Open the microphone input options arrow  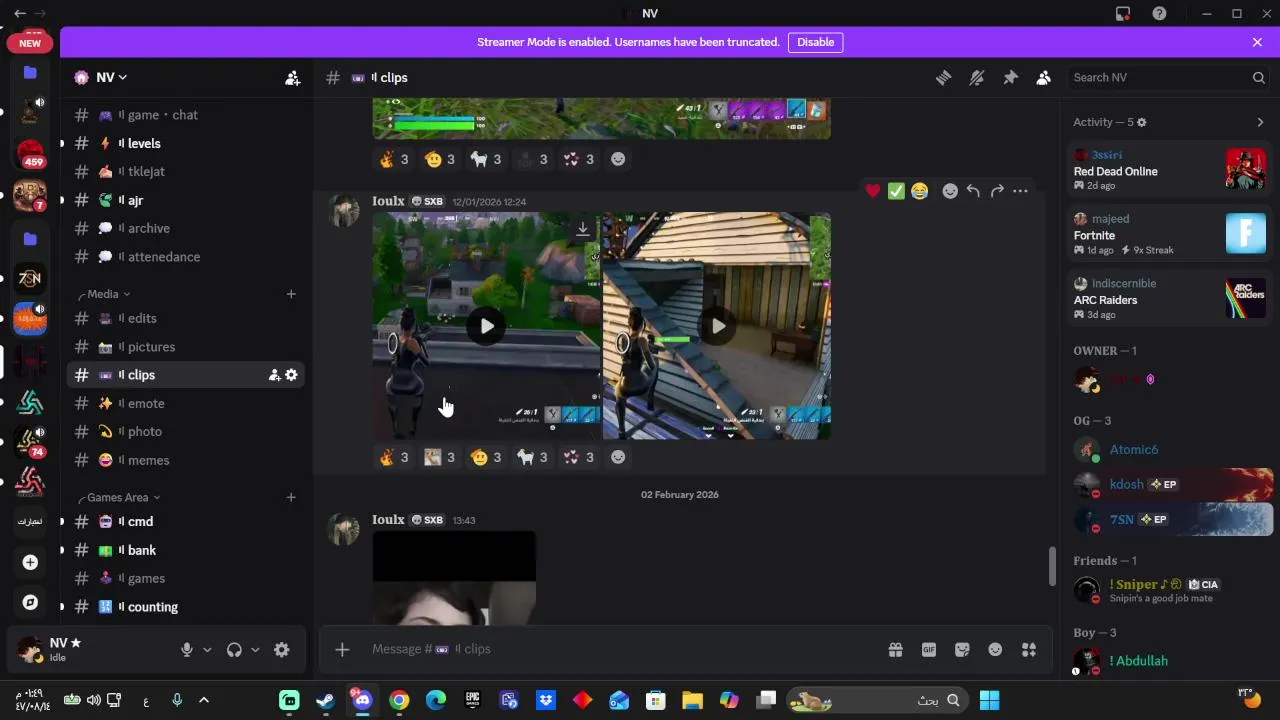point(207,650)
